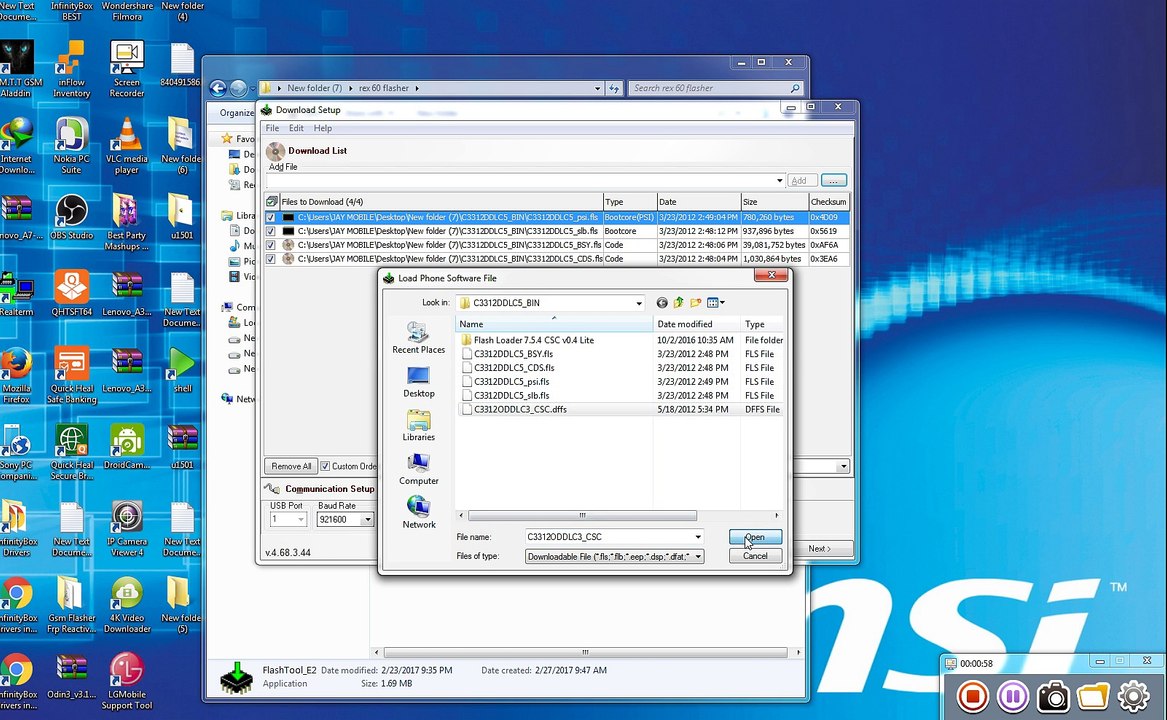The width and height of the screenshot is (1167, 720).
Task: Click Checksum column header in download list
Action: click(828, 202)
